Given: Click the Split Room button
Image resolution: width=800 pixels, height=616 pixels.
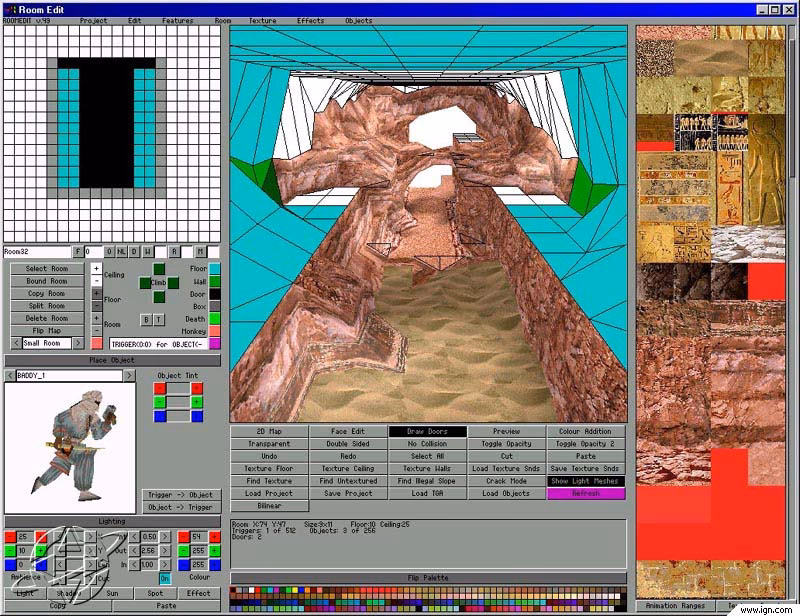Looking at the screenshot, I should [x=47, y=306].
